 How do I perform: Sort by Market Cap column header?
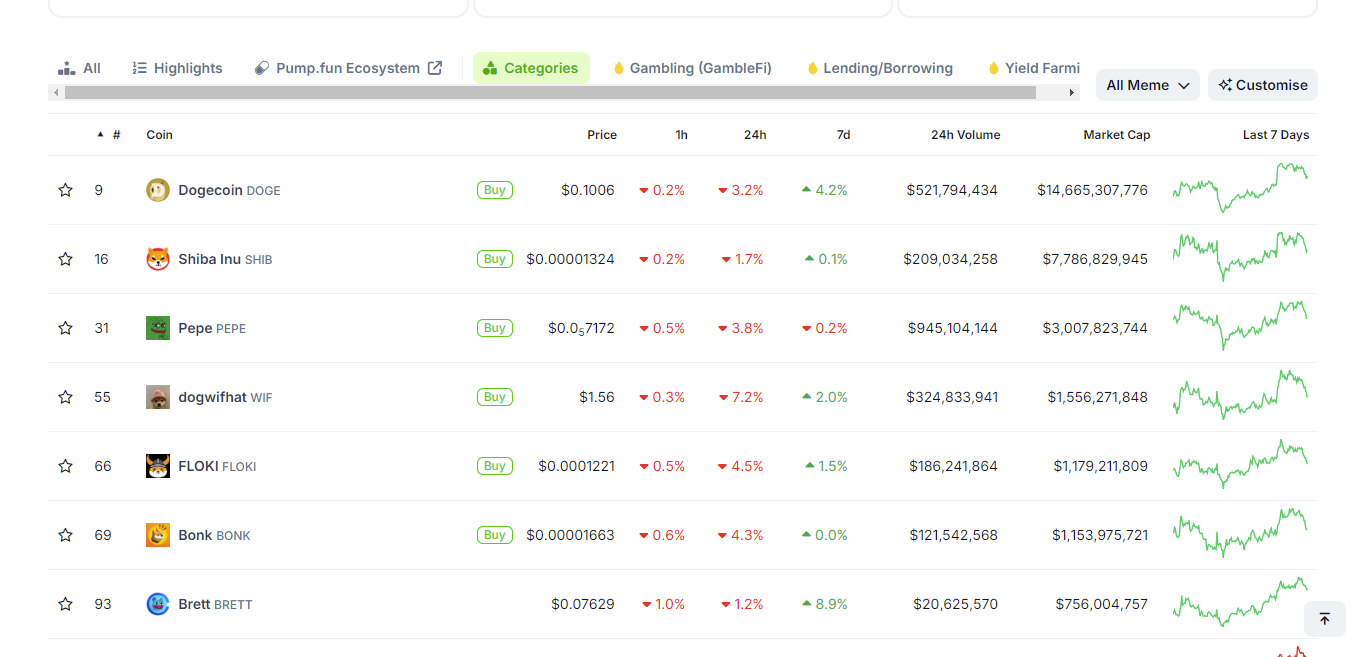(1117, 134)
